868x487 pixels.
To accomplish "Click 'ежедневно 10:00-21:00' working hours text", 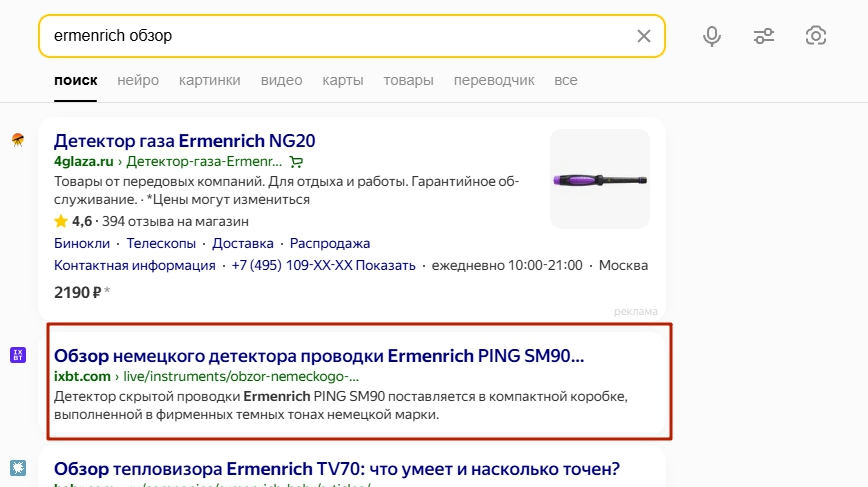I will 507,265.
